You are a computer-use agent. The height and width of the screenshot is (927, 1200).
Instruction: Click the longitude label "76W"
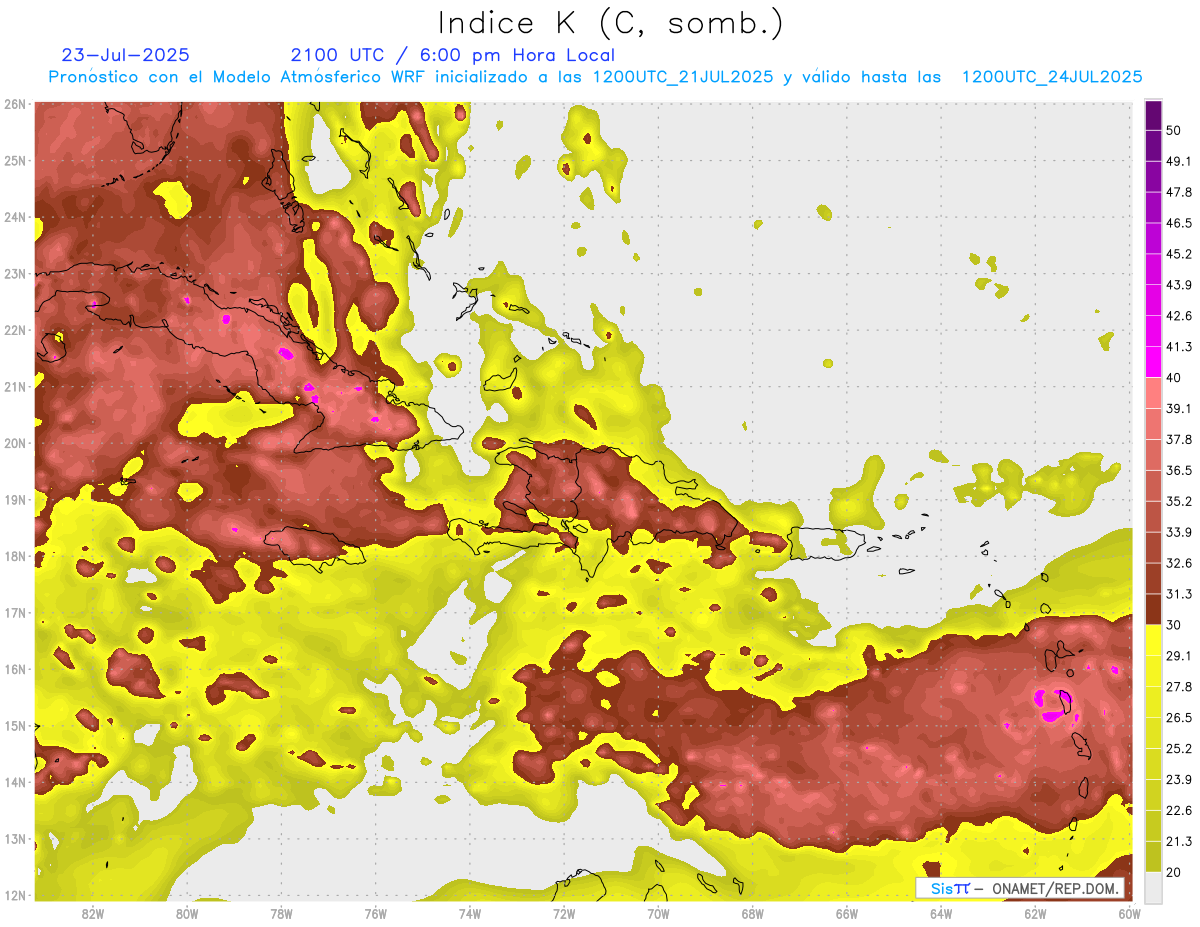click(376, 914)
